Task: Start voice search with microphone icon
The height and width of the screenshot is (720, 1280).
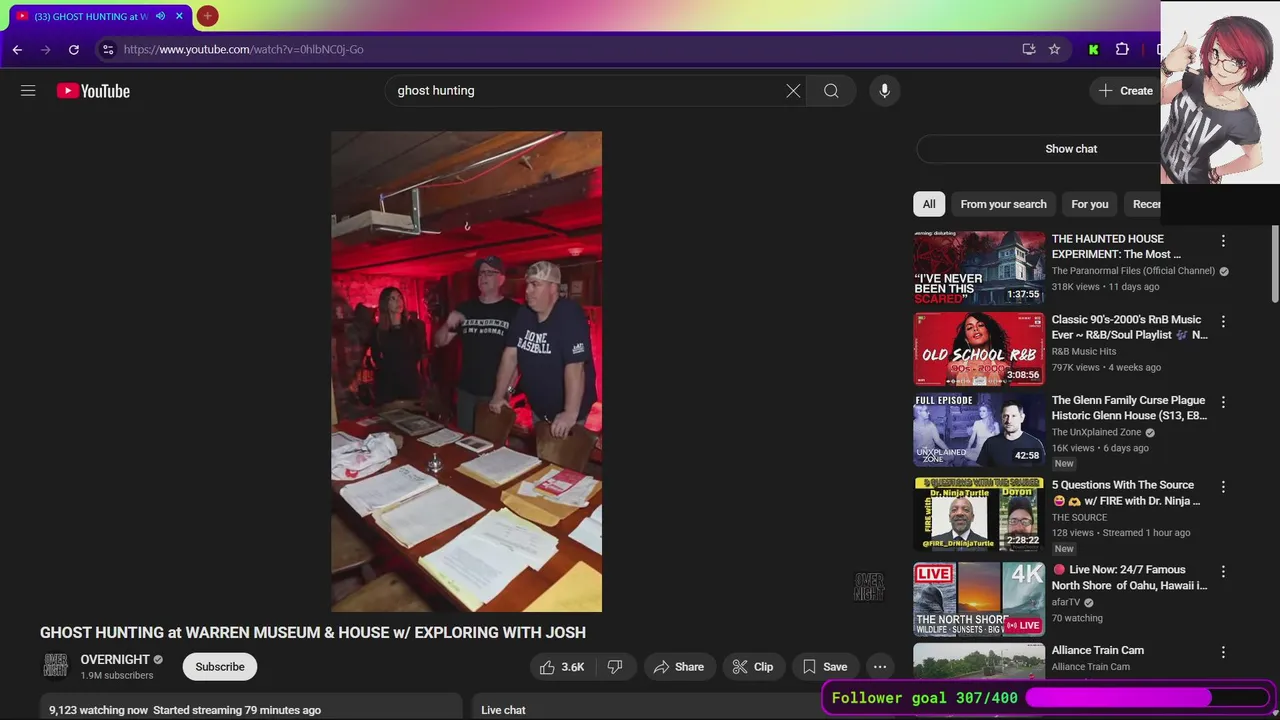Action: click(x=884, y=91)
